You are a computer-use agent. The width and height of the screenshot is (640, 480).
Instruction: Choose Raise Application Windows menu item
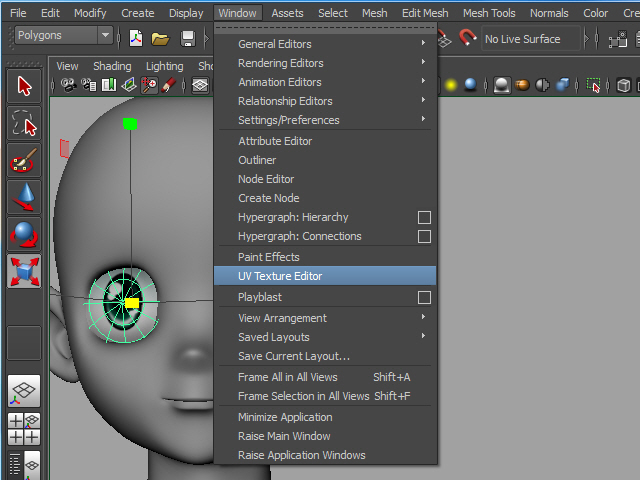[x=325, y=455]
